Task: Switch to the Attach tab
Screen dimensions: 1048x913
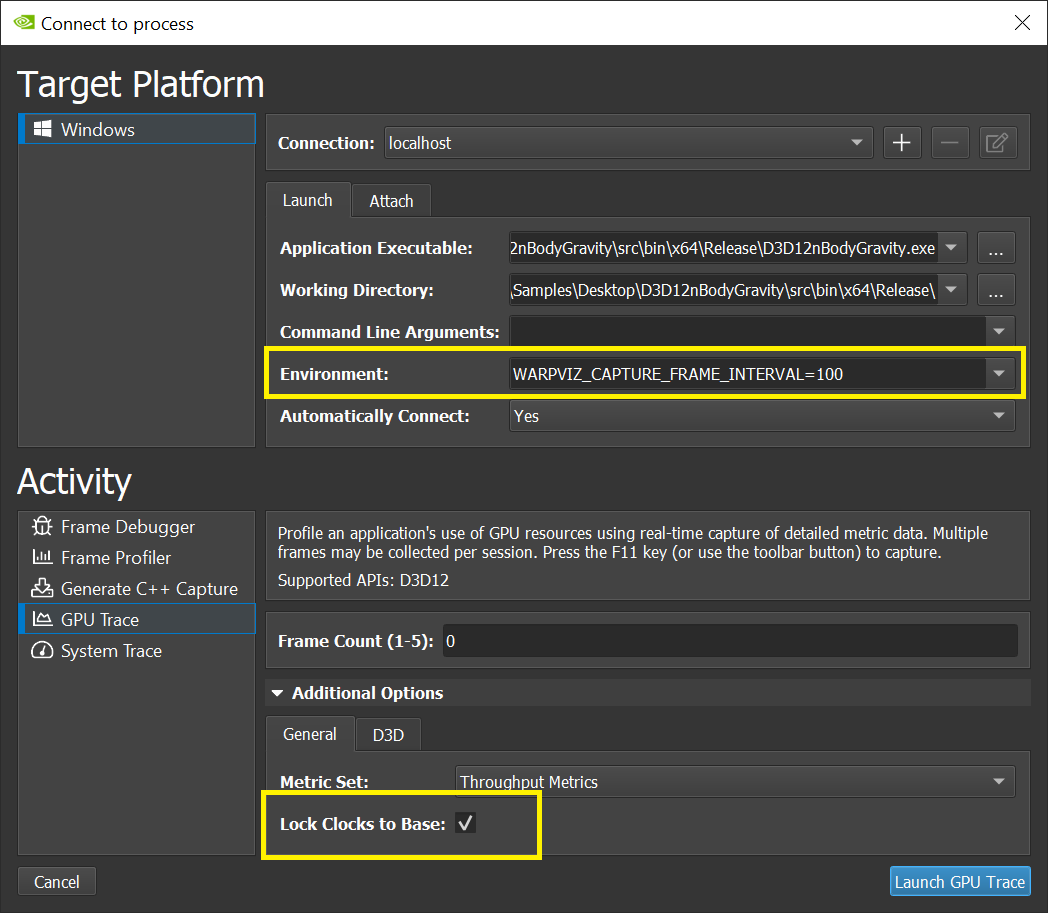Action: click(391, 201)
